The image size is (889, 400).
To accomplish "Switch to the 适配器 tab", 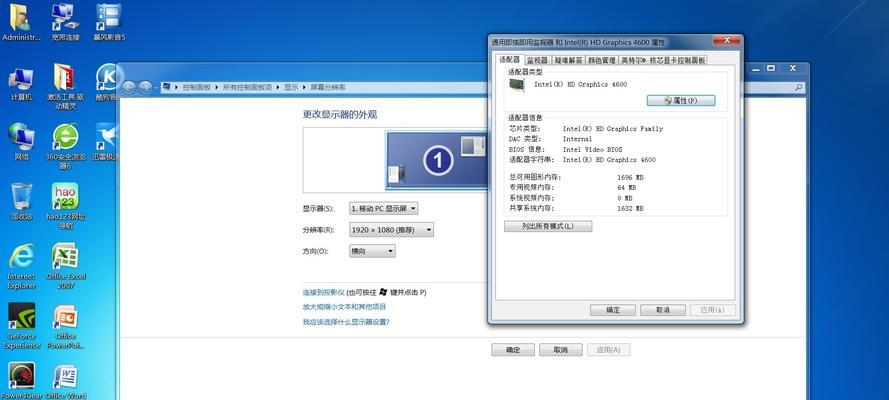I will (509, 59).
